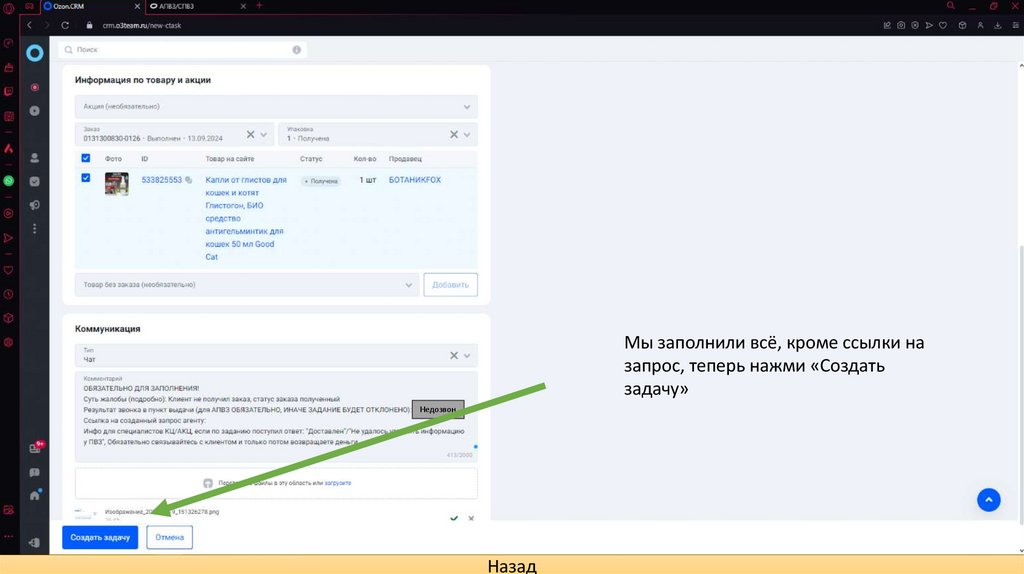Clear the selected Заказ value

pos(250,135)
